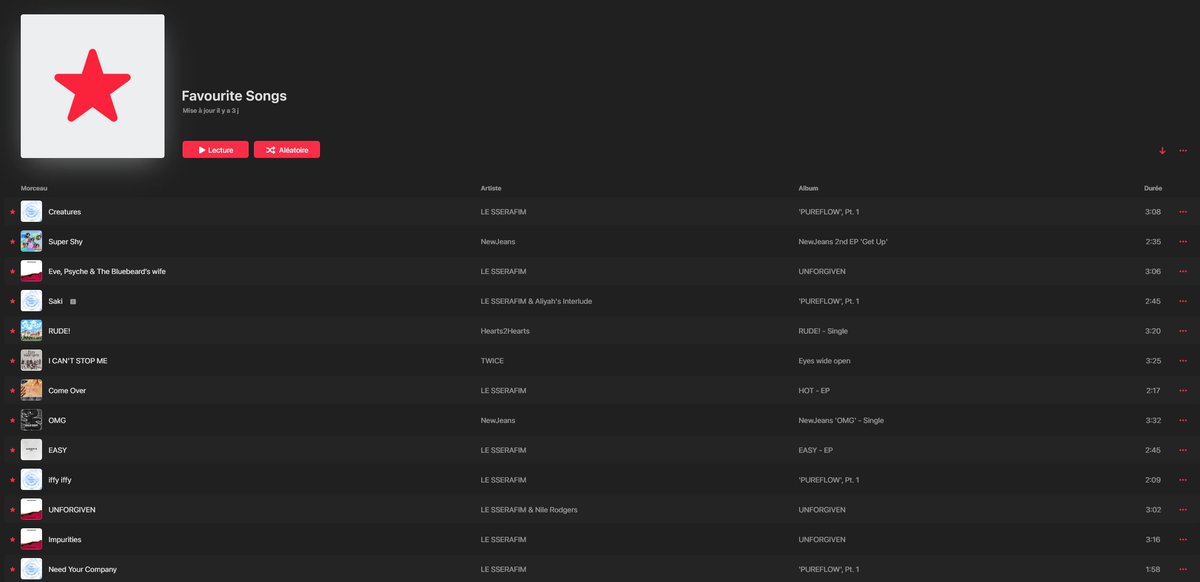Toggle the favourite star for EASY
Image resolution: width=1200 pixels, height=582 pixels.
click(13, 450)
